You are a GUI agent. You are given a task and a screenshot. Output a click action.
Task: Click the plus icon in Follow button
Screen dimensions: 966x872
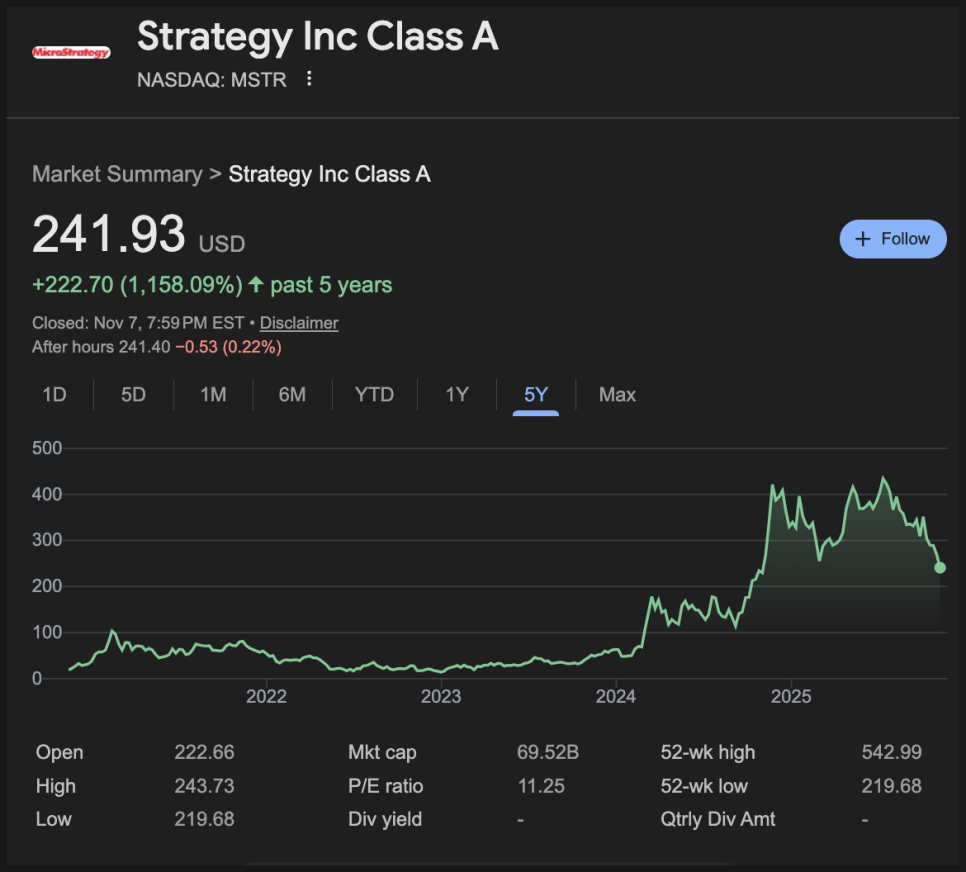pyautogui.click(x=864, y=239)
